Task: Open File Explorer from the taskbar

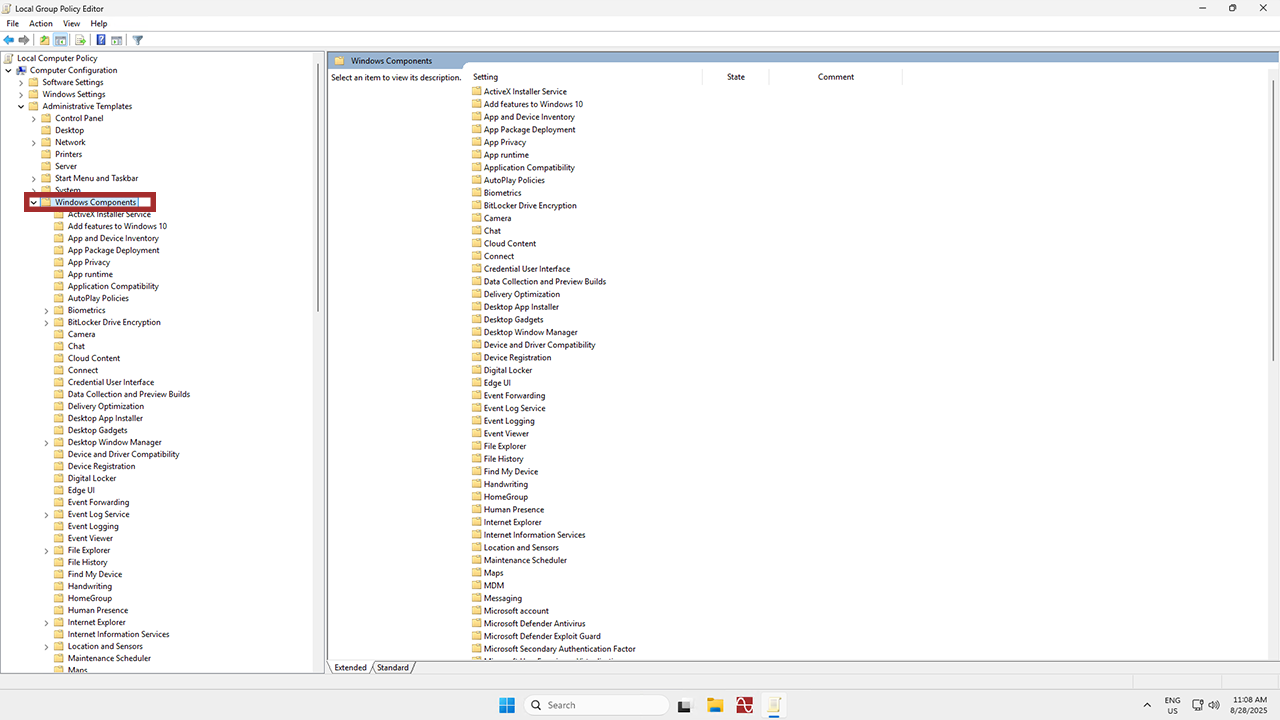Action: coord(714,705)
